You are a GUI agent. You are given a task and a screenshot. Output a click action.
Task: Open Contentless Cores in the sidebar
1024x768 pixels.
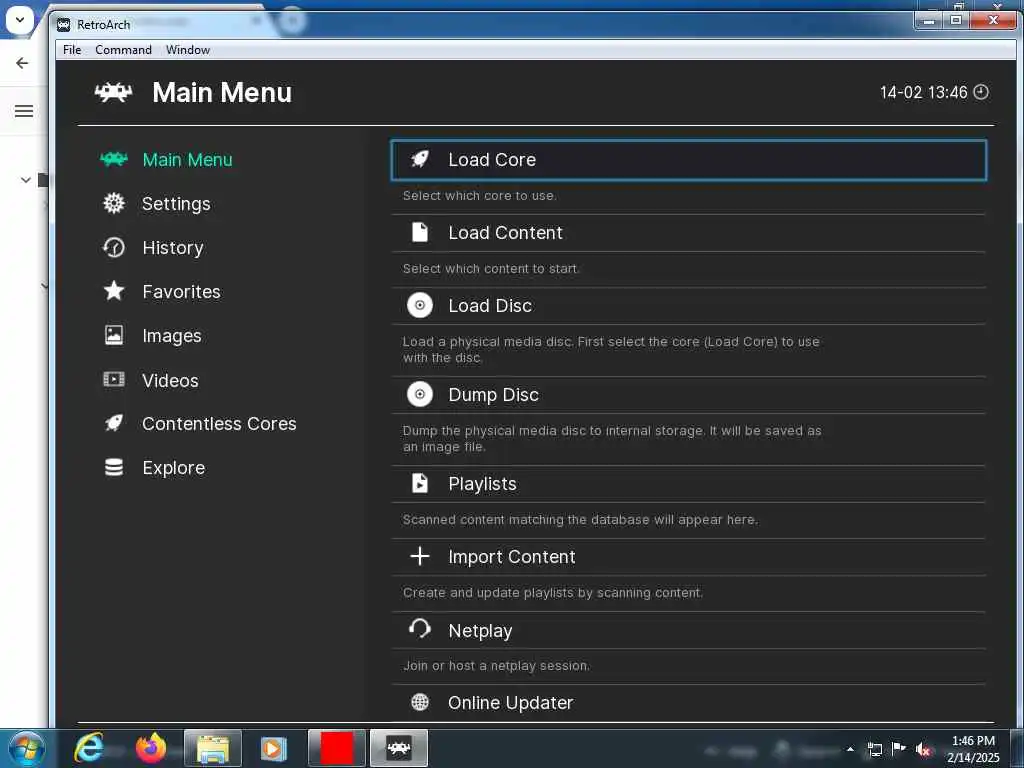coord(219,424)
